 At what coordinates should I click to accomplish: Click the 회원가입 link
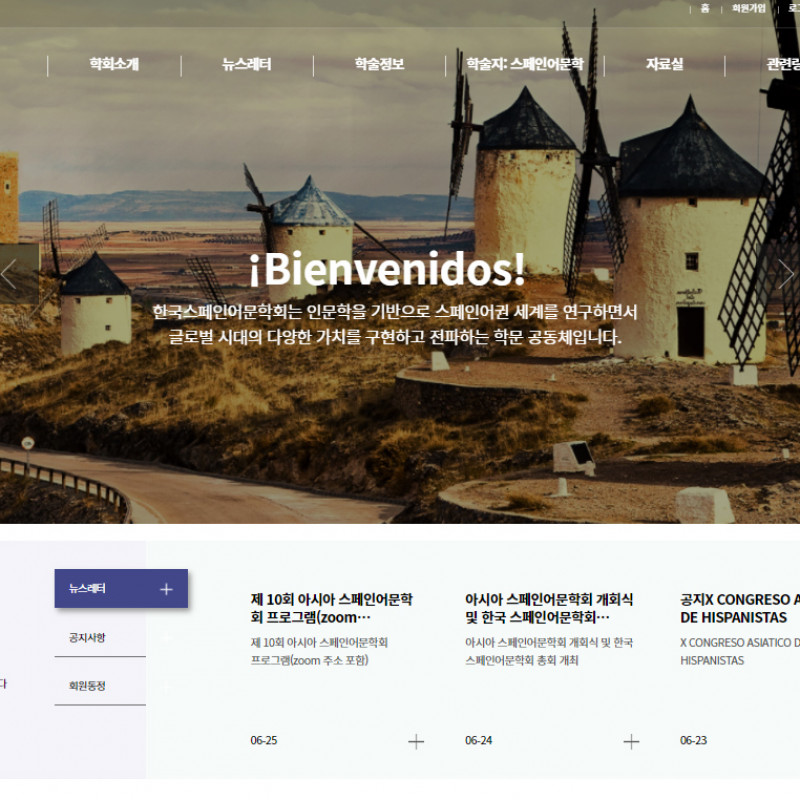[748, 8]
